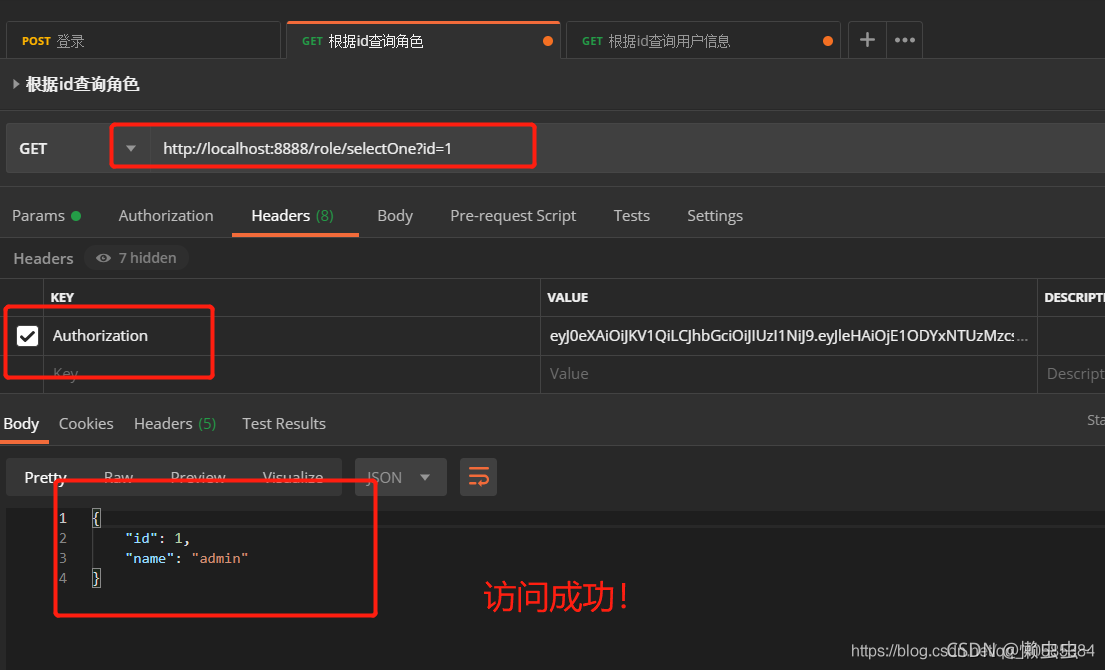Select Raw response view
Image resolution: width=1105 pixels, height=670 pixels.
[x=118, y=477]
